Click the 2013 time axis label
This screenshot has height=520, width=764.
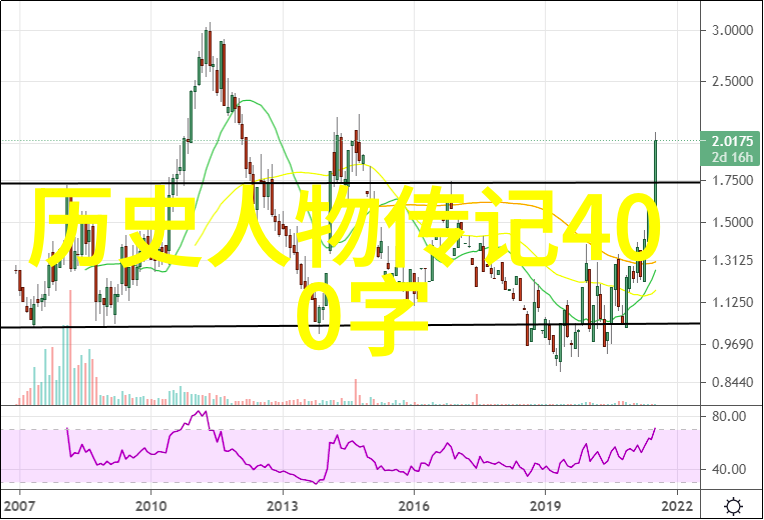[x=282, y=506]
